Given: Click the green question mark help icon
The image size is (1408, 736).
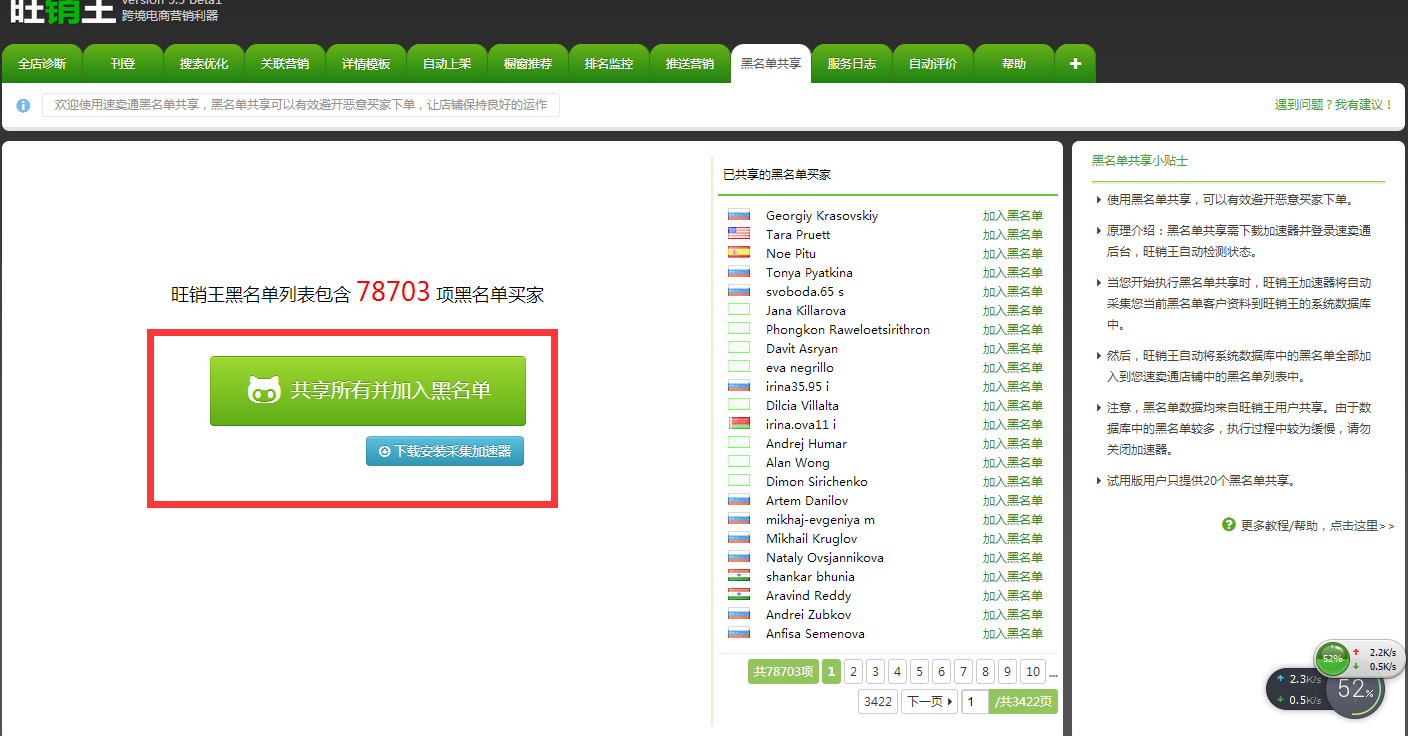Looking at the screenshot, I should coord(1229,524).
